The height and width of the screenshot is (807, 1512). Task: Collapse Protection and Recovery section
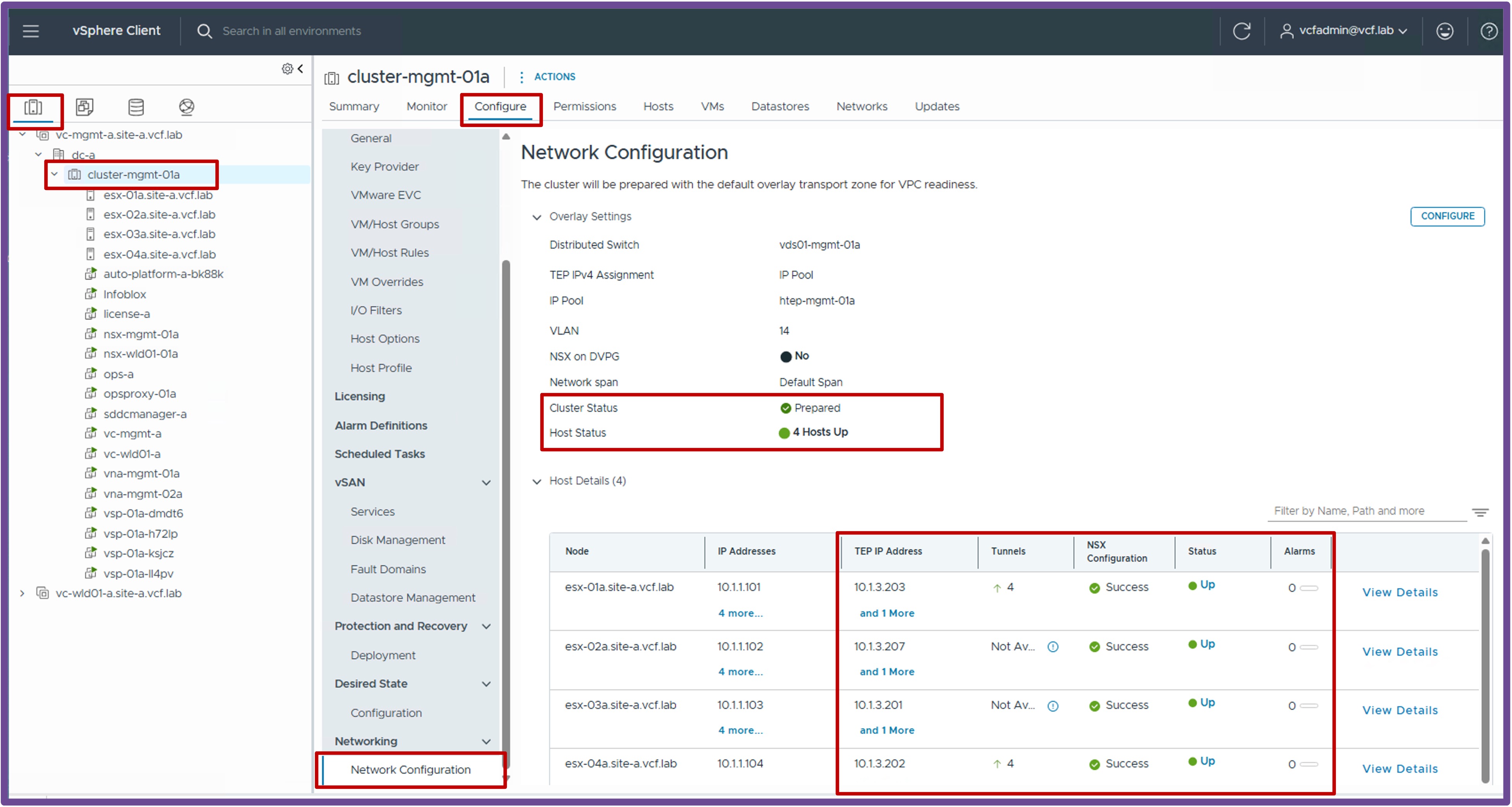tap(486, 626)
